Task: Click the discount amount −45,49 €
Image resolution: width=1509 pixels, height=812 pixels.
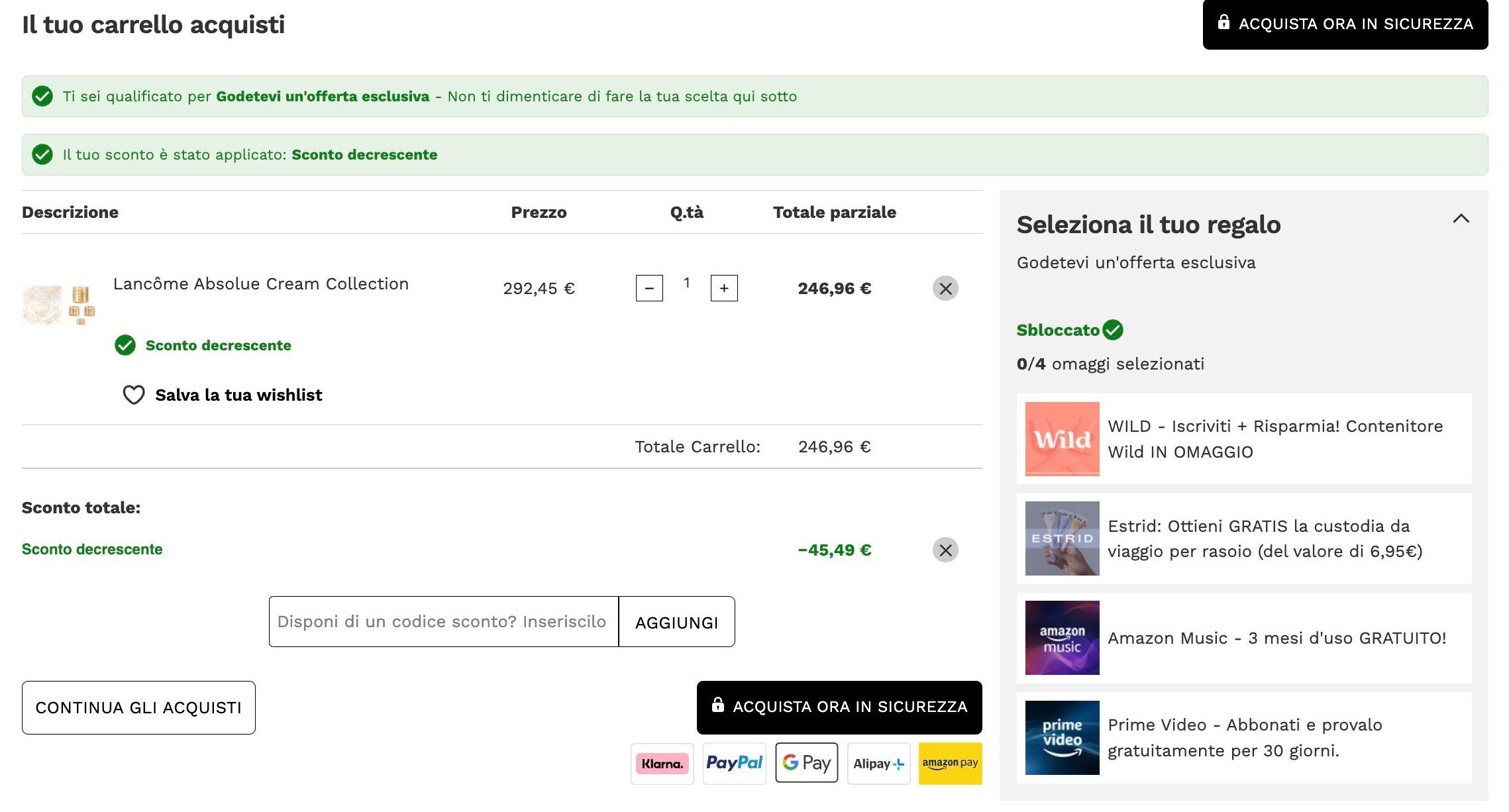Action: [x=835, y=550]
